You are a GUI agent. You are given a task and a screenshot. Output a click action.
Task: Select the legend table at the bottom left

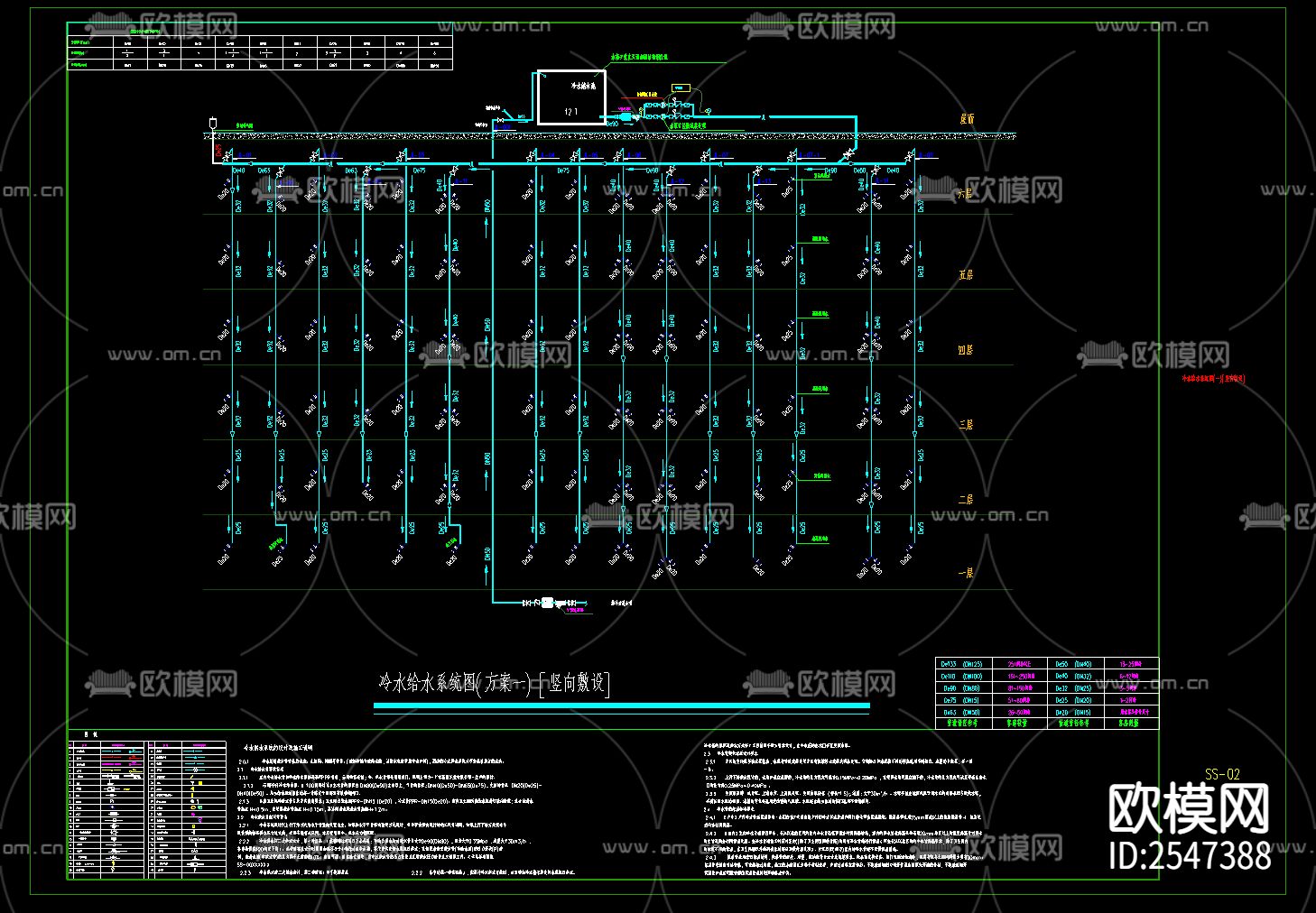pos(147,809)
